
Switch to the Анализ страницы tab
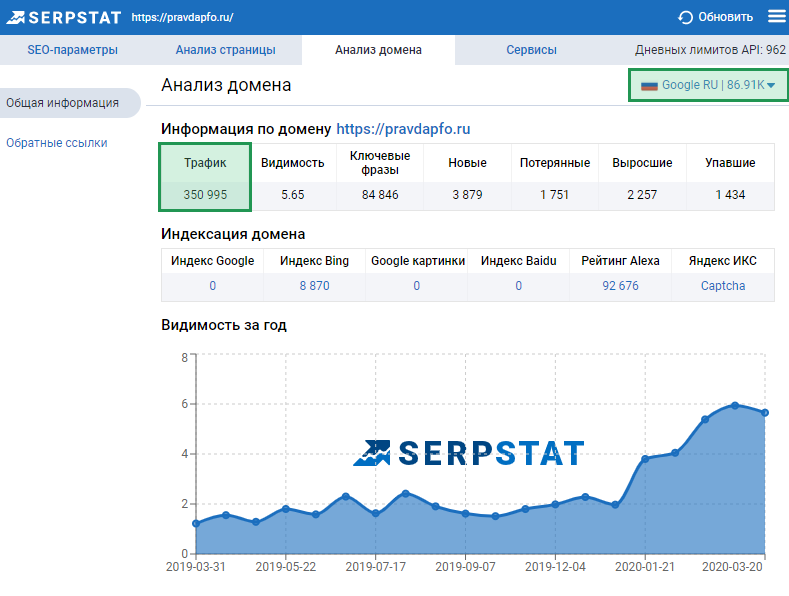coord(225,50)
